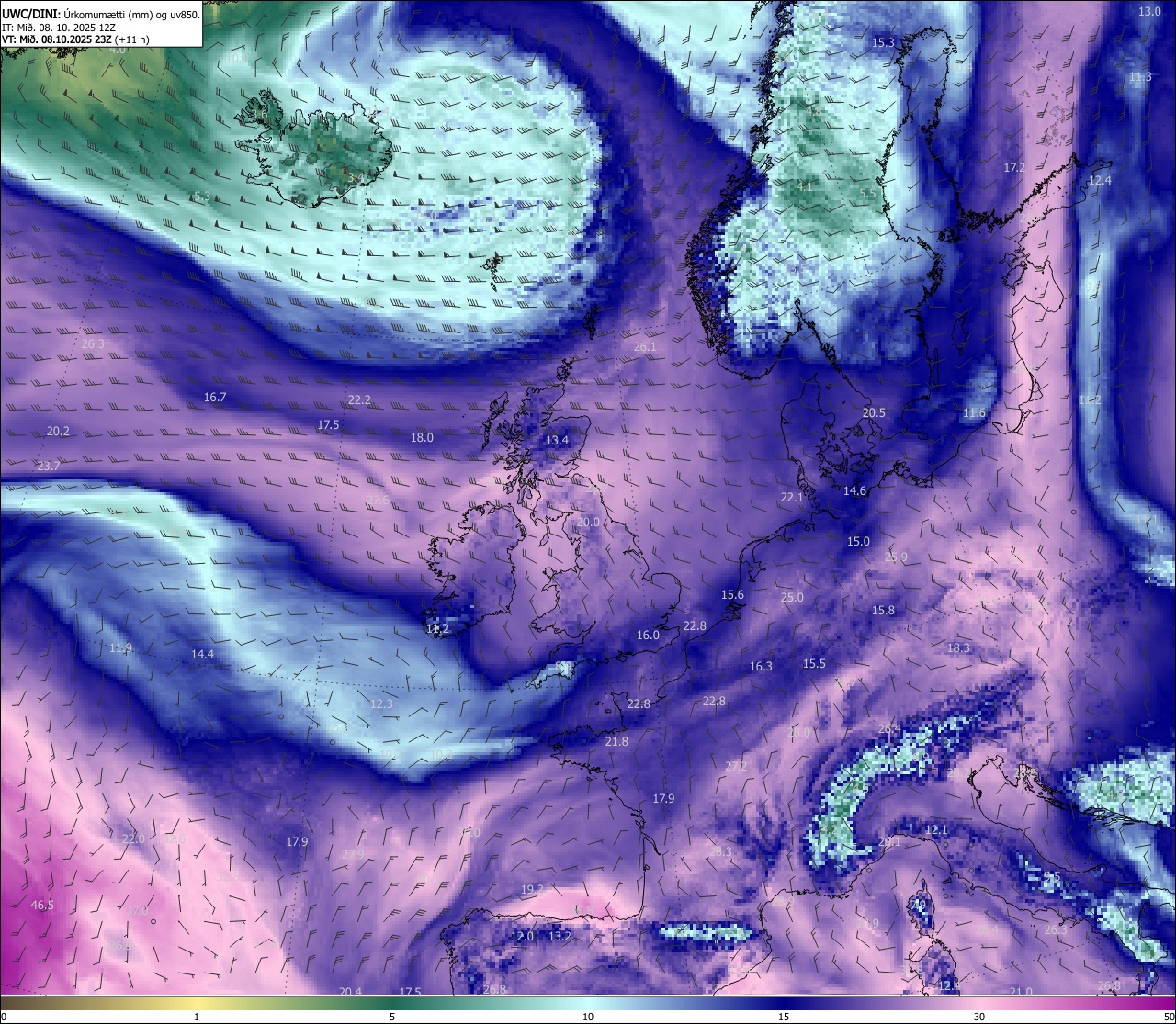
Task: Click the color scale tick labeled 30
Action: click(x=979, y=1017)
